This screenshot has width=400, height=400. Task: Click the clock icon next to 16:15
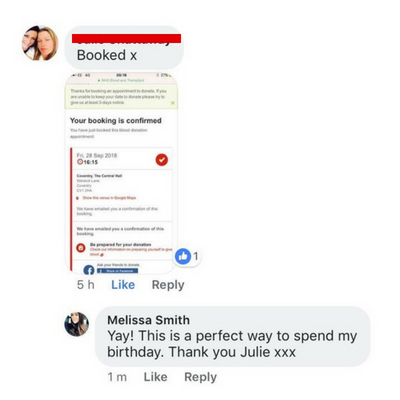tap(80, 162)
